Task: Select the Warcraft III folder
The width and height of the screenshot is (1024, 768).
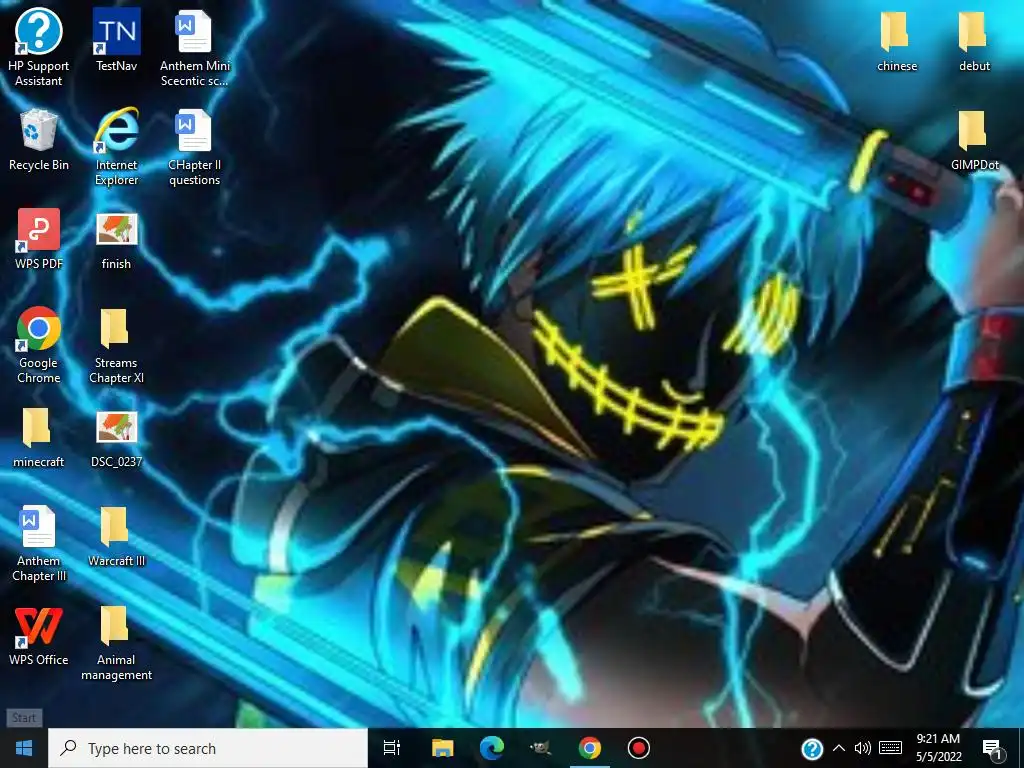Action: [x=116, y=537]
